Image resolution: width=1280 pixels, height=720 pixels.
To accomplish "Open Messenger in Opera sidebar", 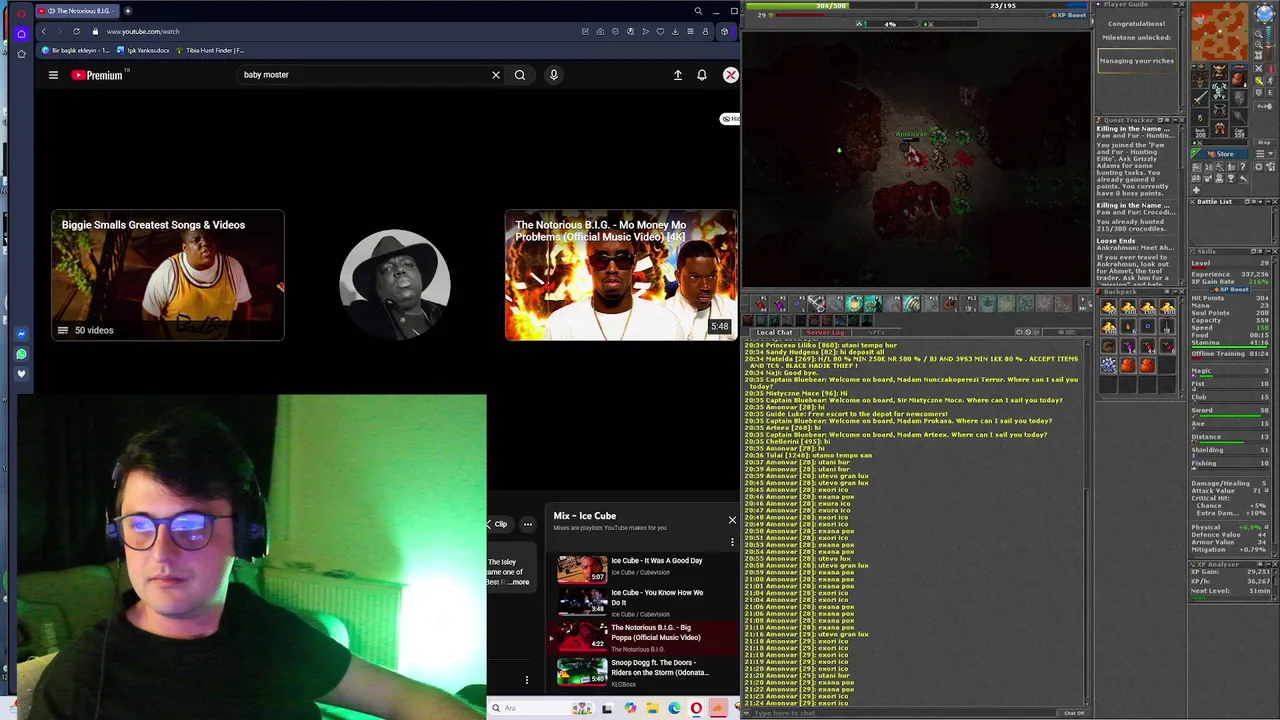I will (x=21, y=334).
